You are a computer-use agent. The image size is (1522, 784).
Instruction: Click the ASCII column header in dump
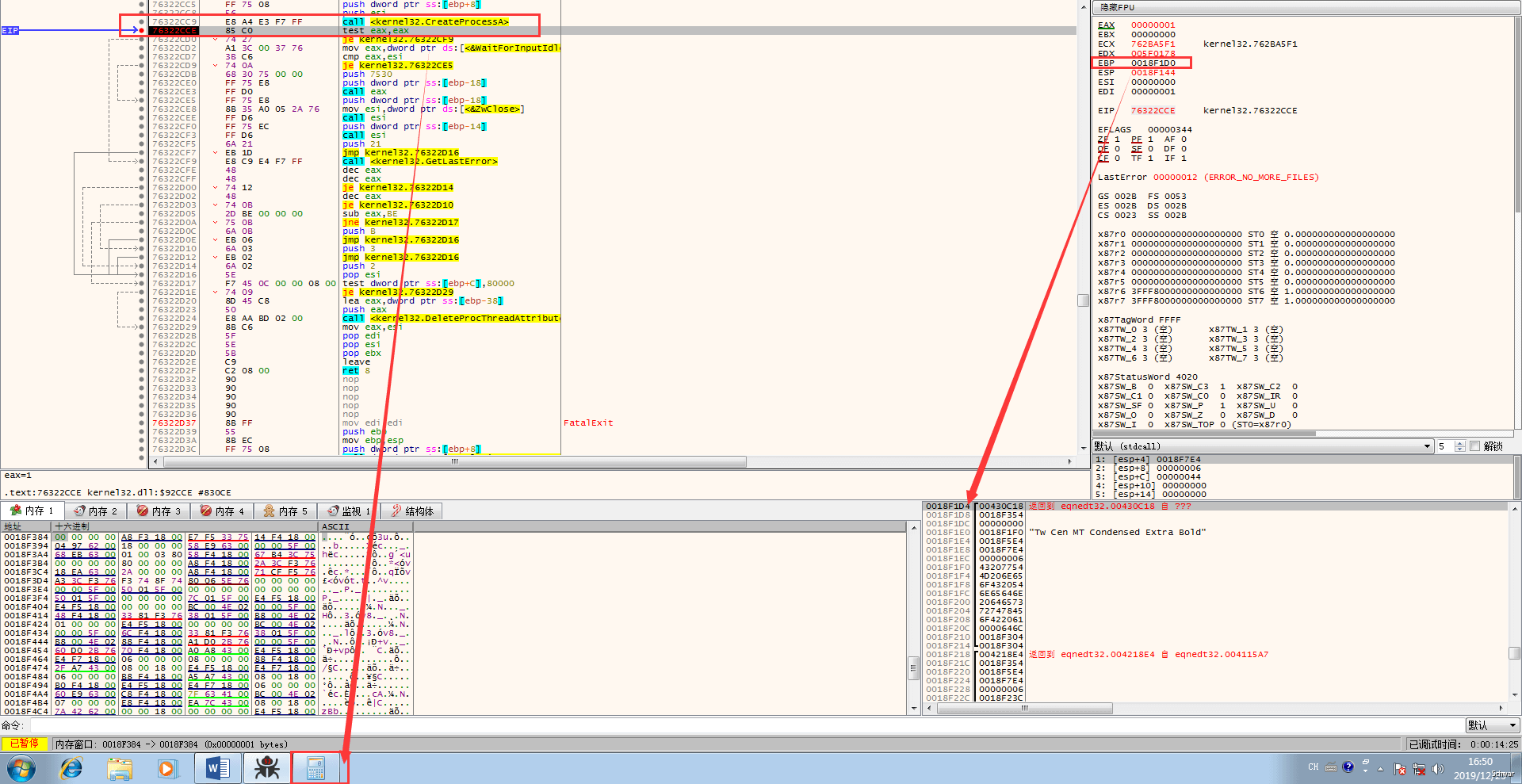point(365,526)
